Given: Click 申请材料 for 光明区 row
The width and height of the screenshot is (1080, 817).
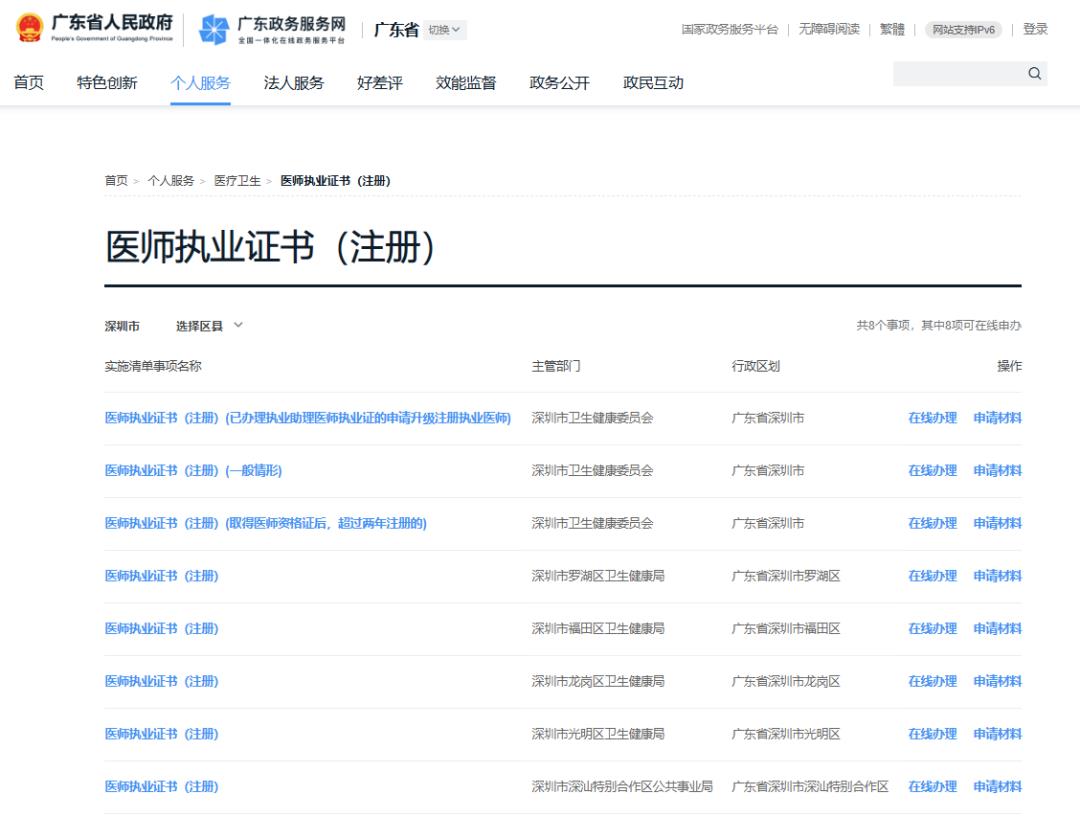Looking at the screenshot, I should point(997,734).
